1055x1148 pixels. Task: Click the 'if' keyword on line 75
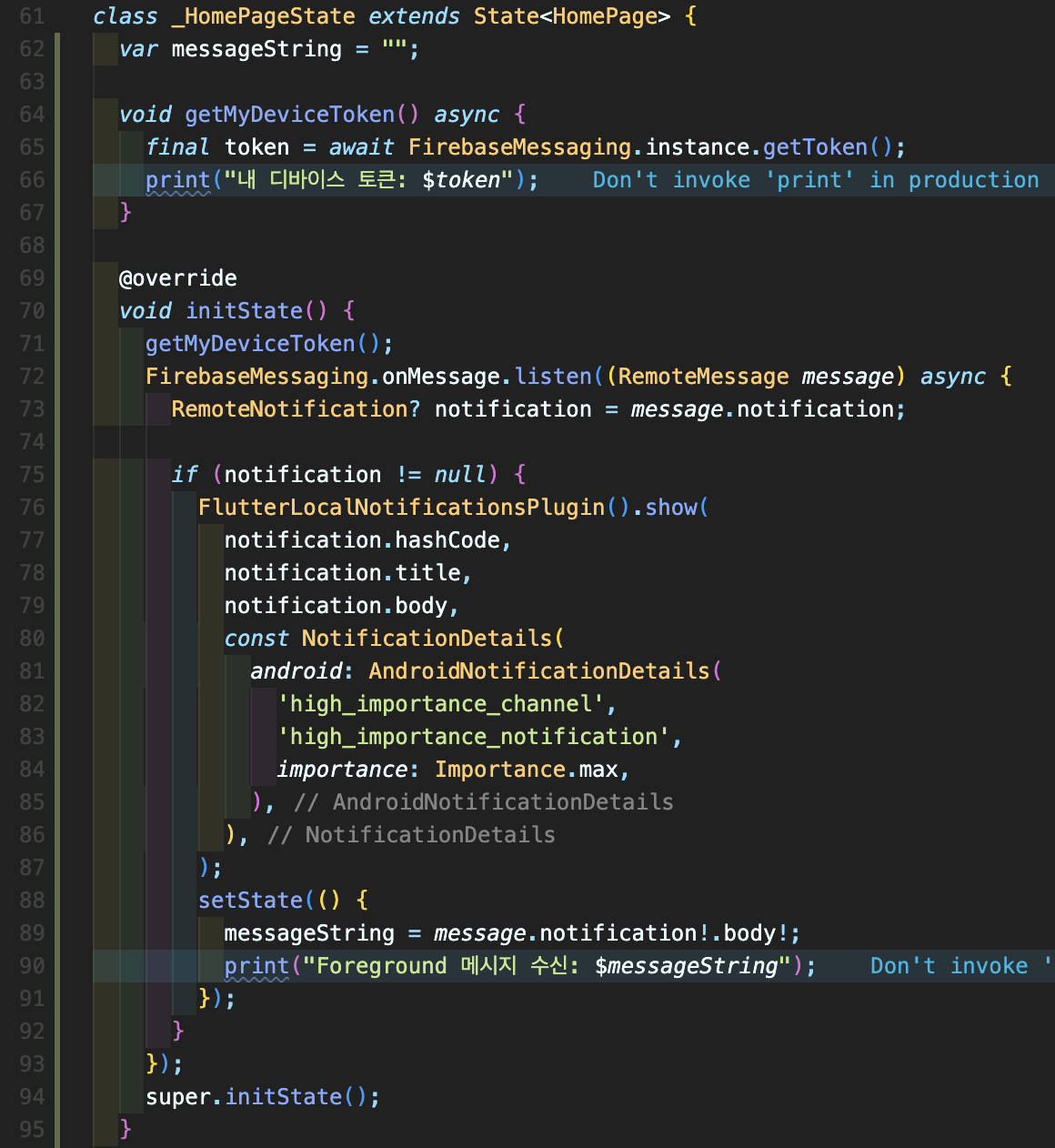point(185,475)
